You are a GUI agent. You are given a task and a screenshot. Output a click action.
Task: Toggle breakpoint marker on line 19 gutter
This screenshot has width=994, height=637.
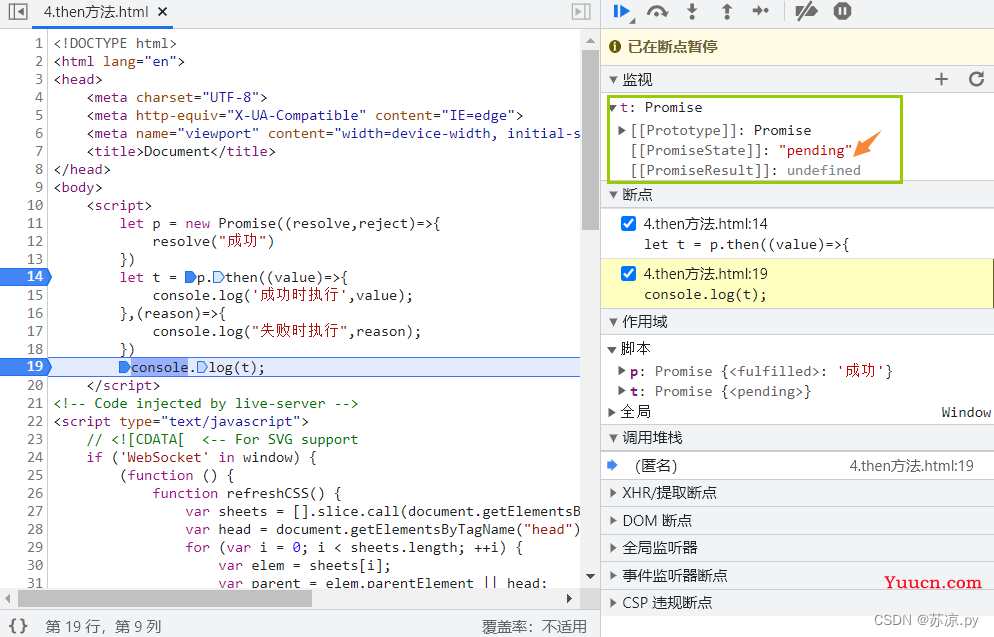[x=25, y=366]
